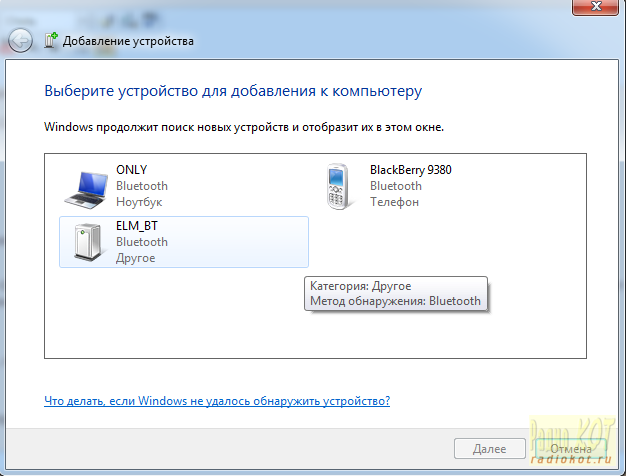This screenshot has width=626, height=476.
Task: Click the ELM_BT device name
Action: tap(137, 226)
